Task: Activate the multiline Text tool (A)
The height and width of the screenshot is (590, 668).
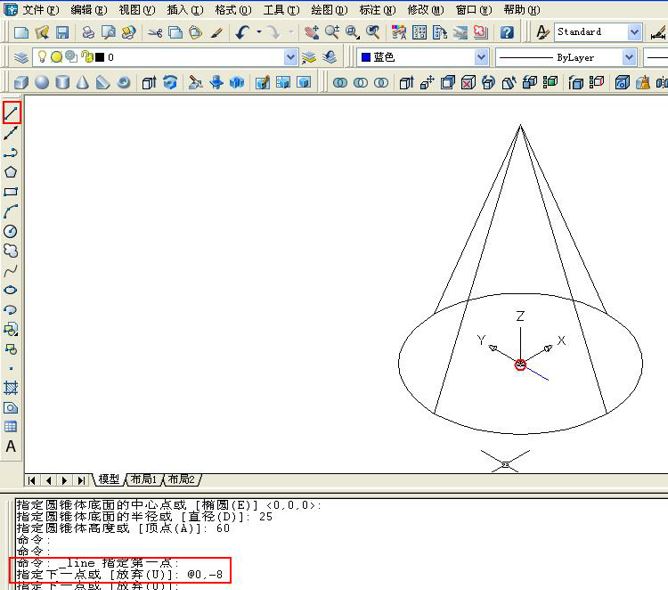Action: coord(11,446)
